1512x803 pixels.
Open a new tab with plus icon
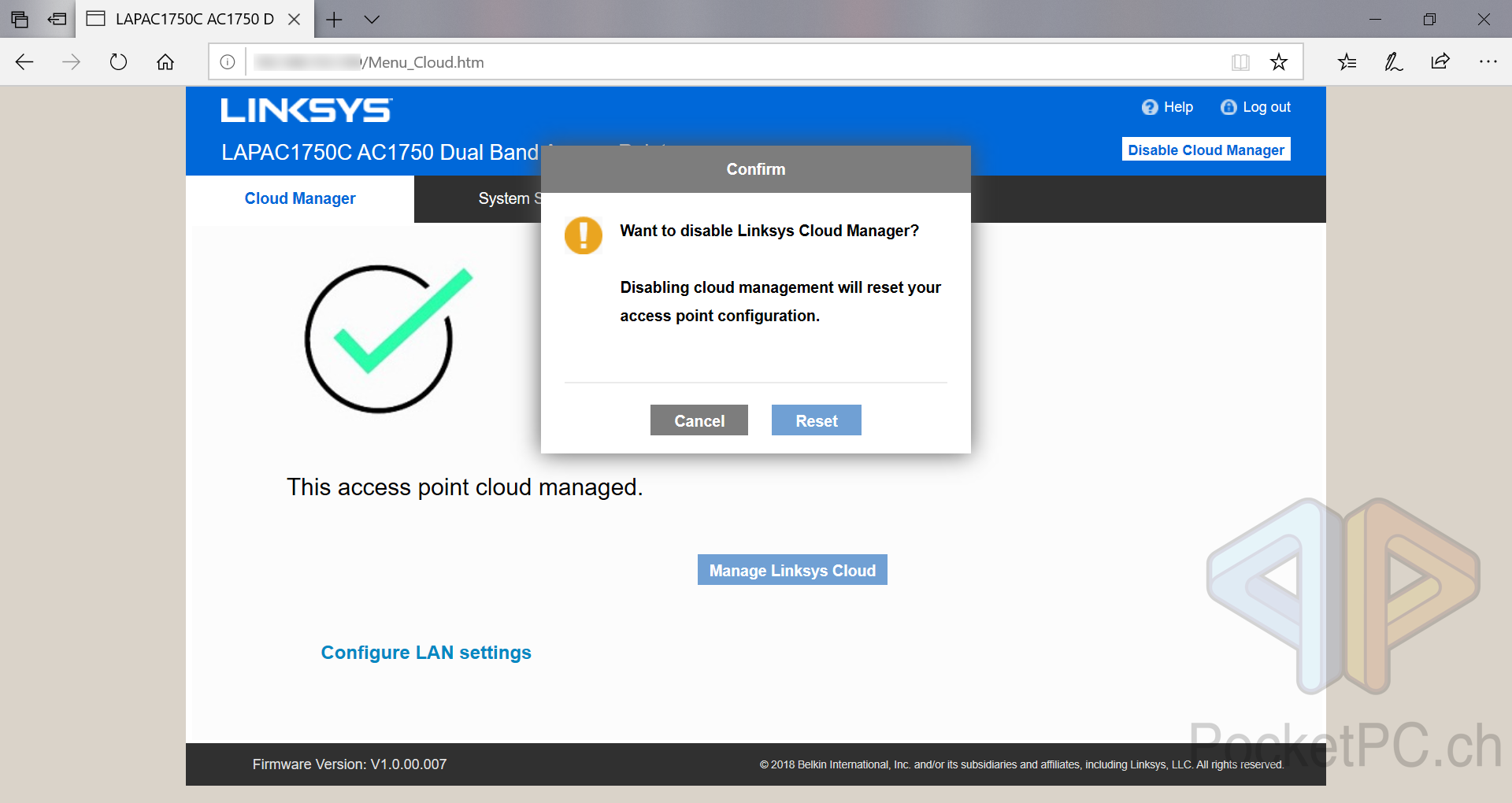[334, 20]
